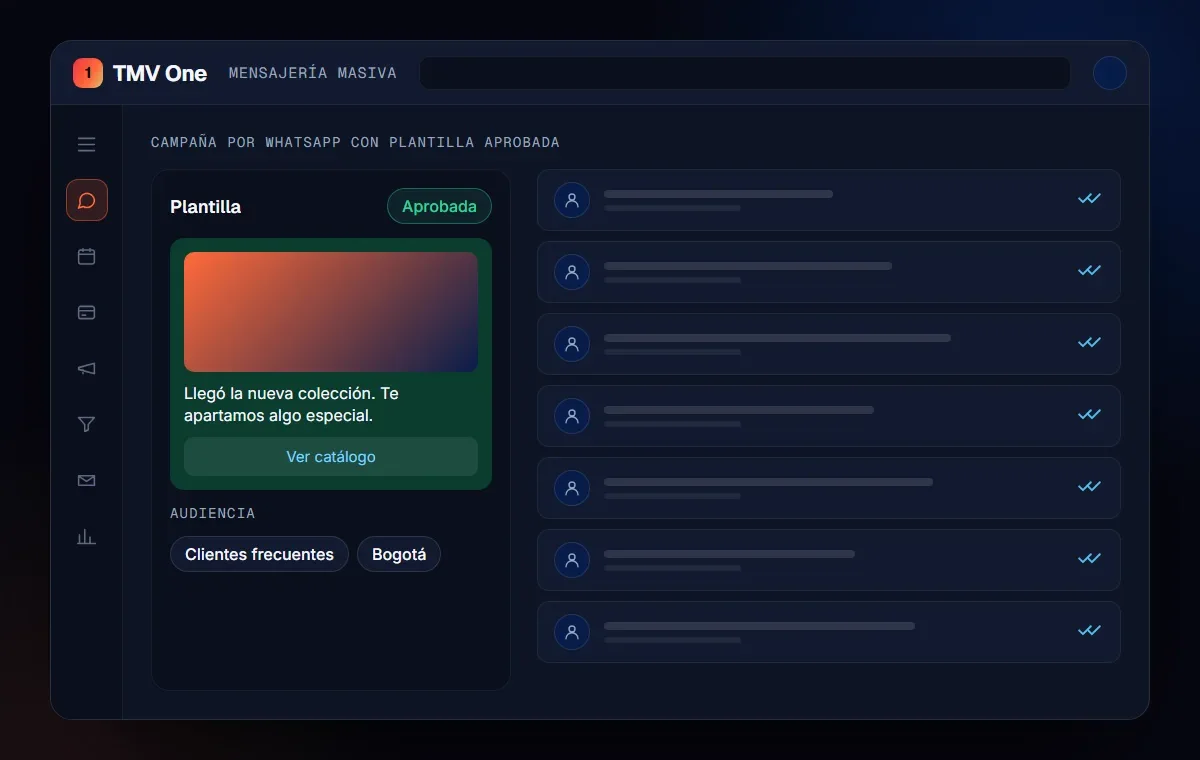Select the chat bubble messaging icon
Viewport: 1200px width, 760px height.
click(x=87, y=200)
